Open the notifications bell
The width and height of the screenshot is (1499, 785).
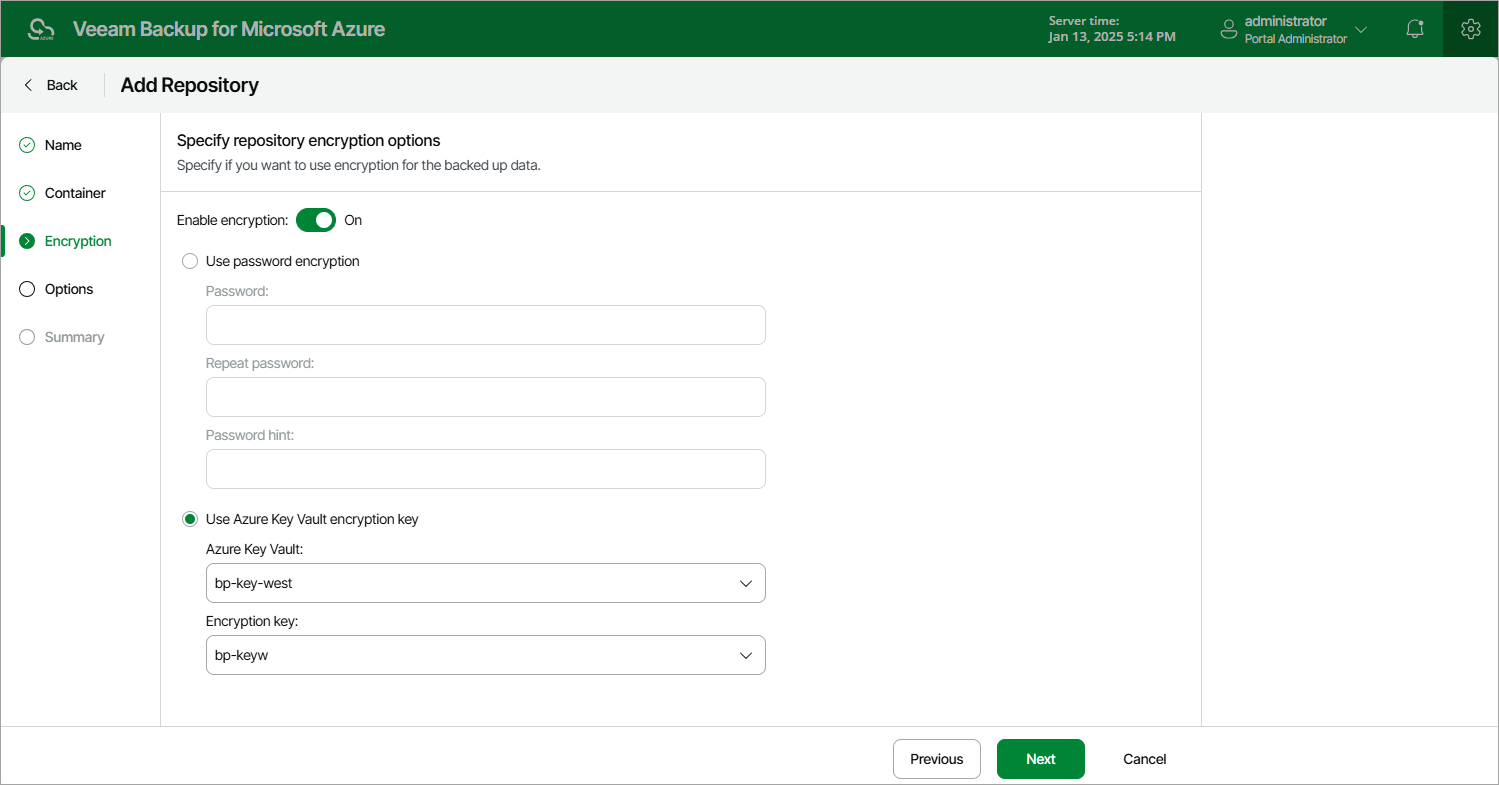[x=1414, y=28]
